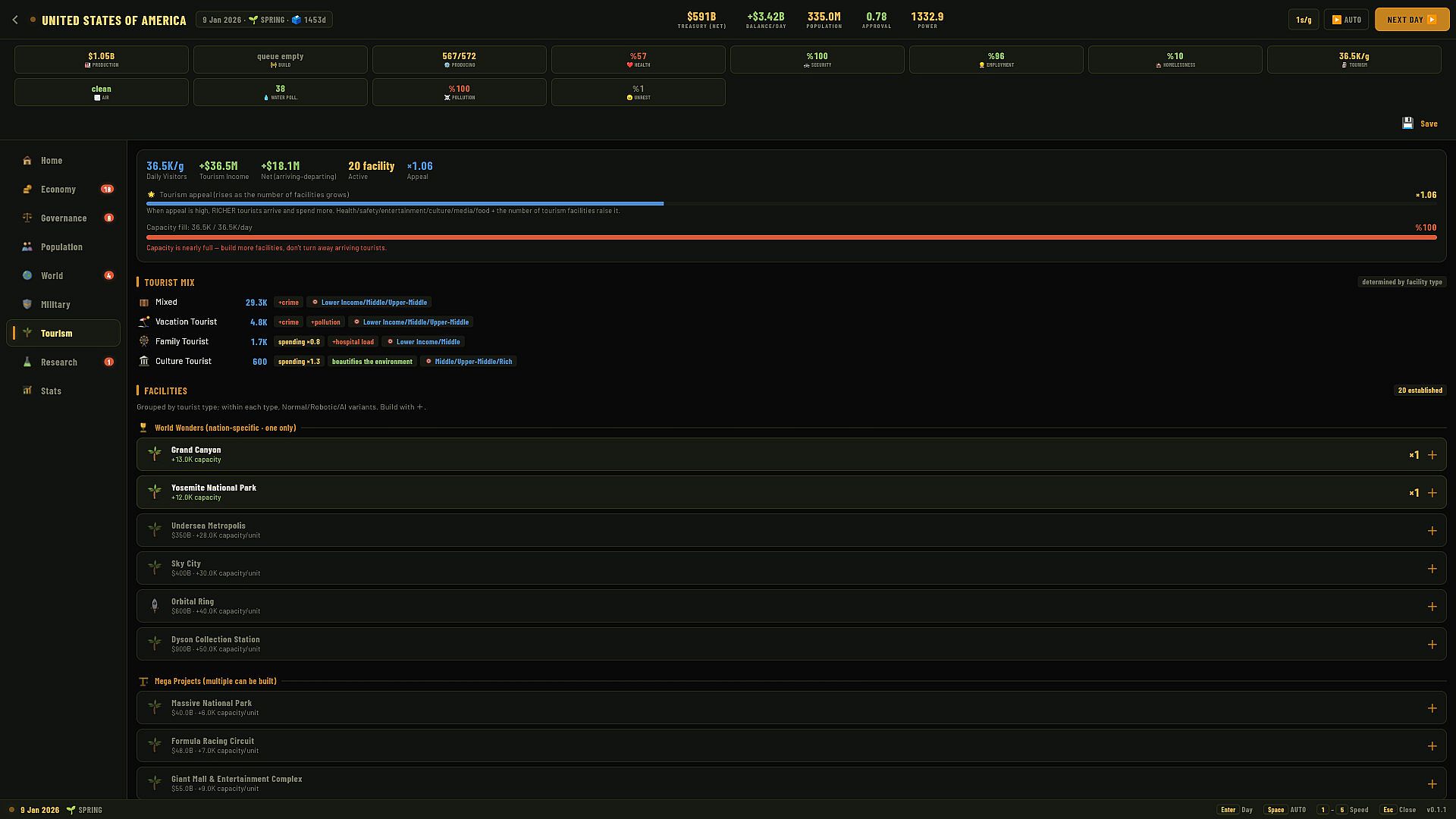
Task: Click the Sky City facility row
Action: pos(792,568)
